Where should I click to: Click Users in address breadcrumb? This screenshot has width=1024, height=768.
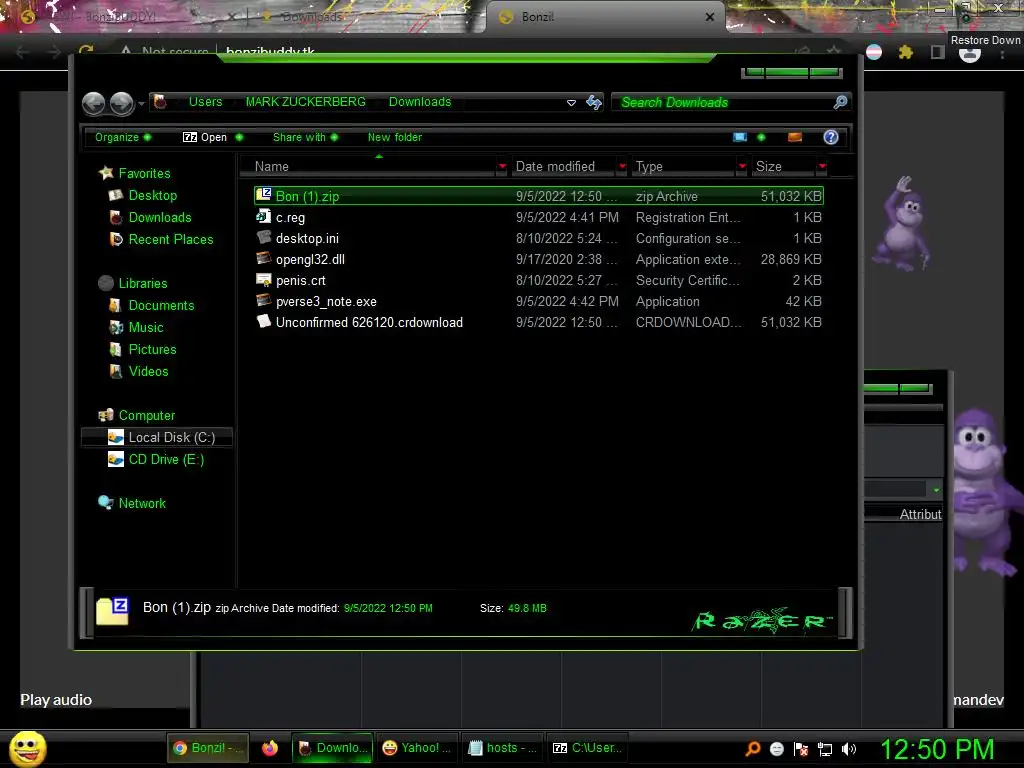click(205, 102)
